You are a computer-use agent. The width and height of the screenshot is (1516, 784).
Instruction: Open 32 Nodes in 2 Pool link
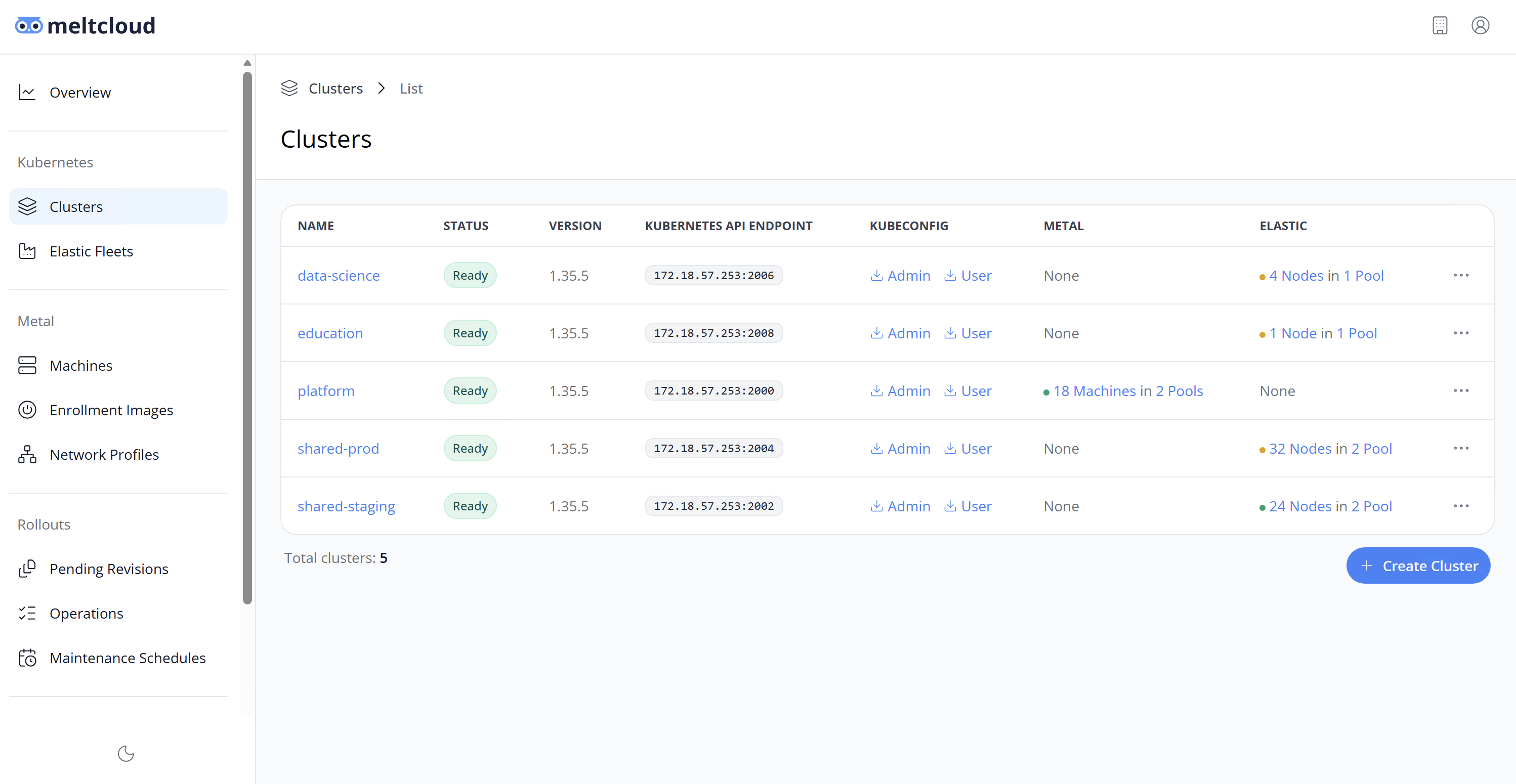[1330, 448]
